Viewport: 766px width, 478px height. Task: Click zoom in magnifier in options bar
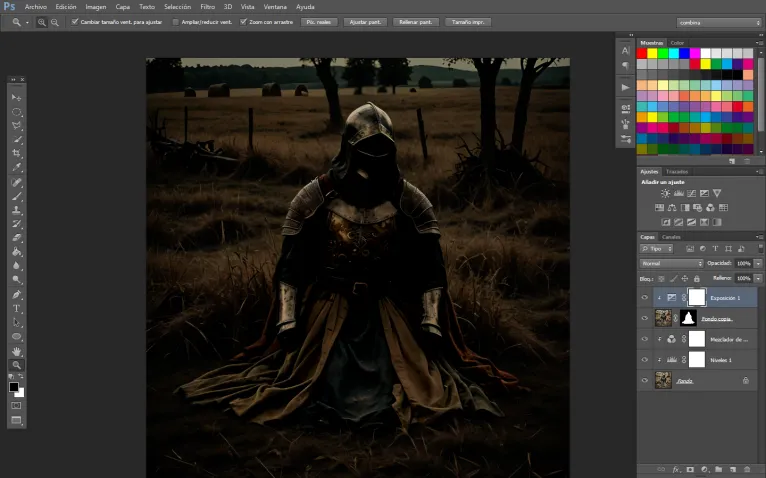42,22
